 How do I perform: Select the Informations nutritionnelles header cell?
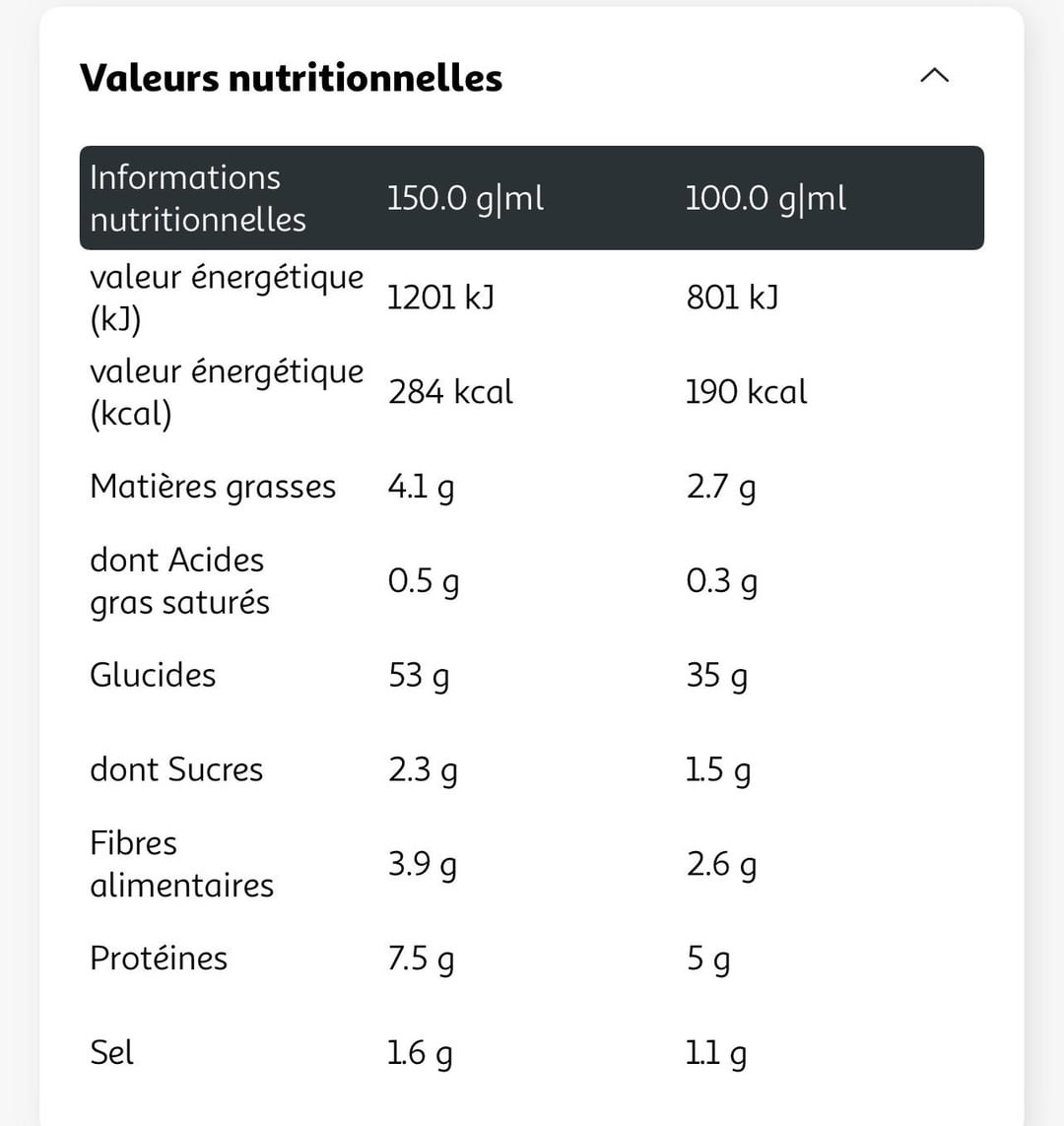pyautogui.click(x=197, y=198)
